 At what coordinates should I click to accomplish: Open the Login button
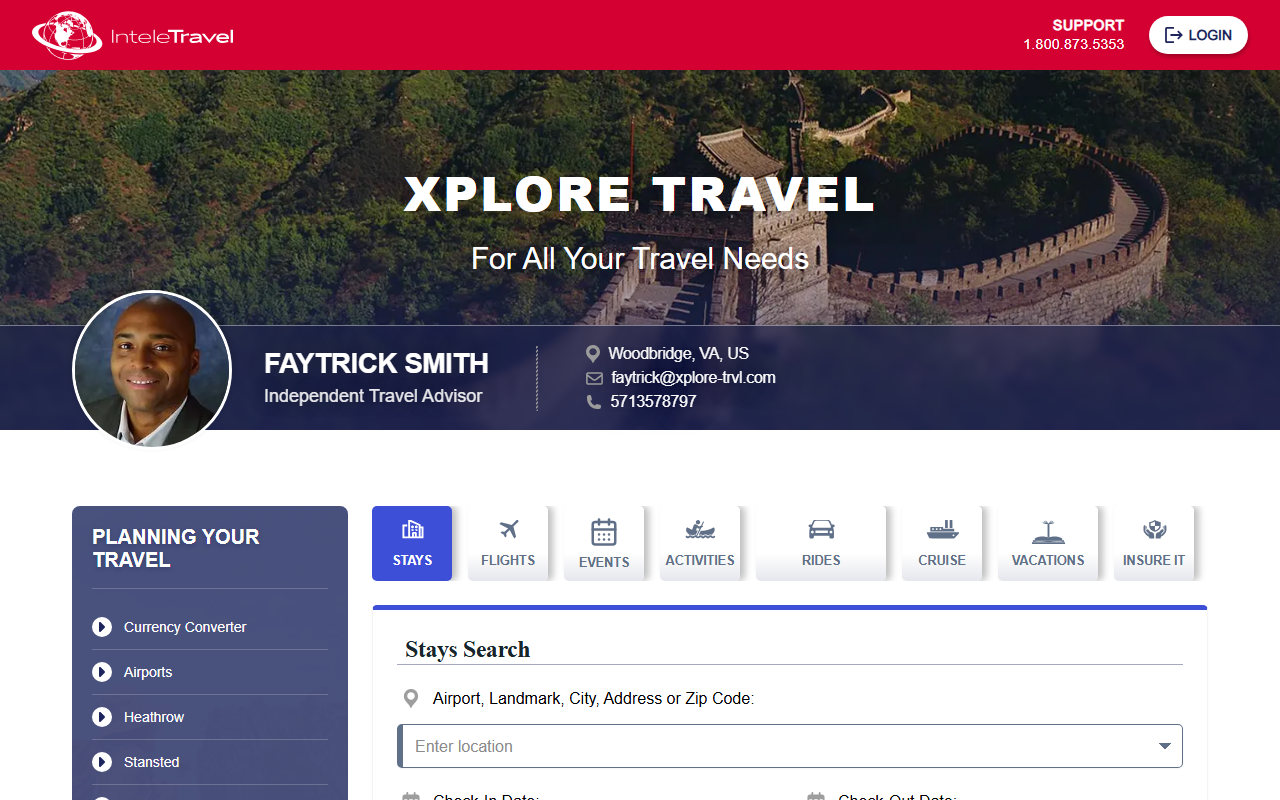click(x=1198, y=35)
